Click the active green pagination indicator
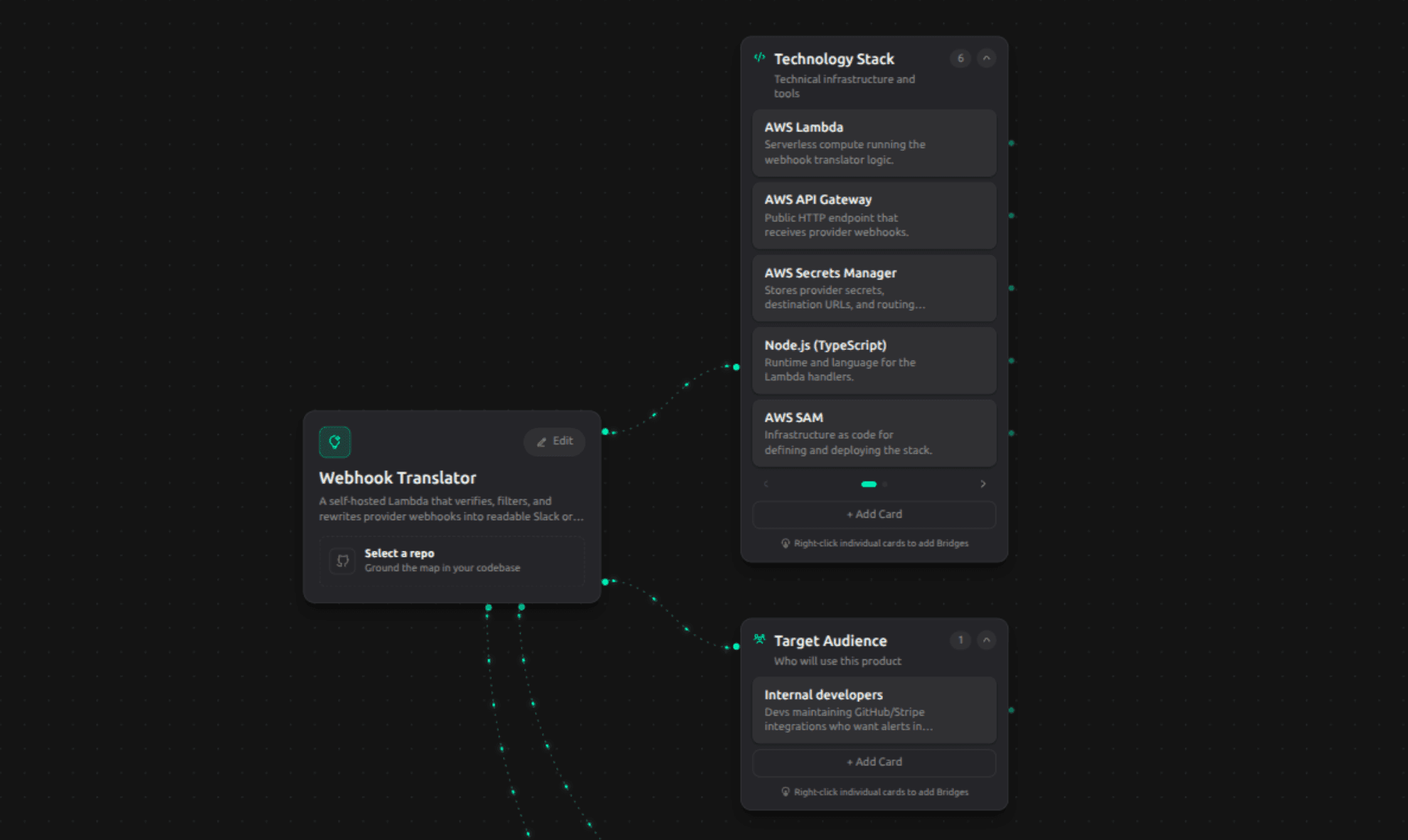 [869, 484]
